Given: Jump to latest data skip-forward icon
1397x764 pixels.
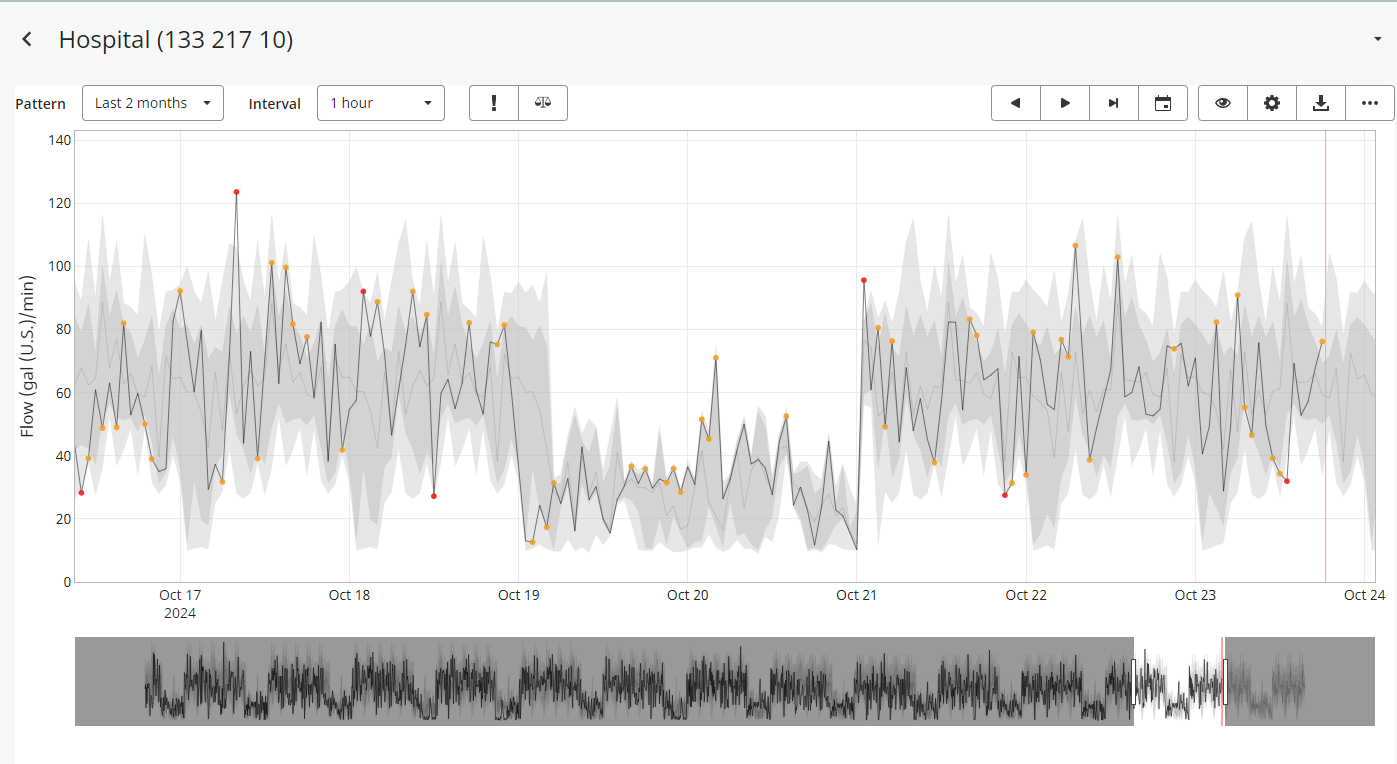Looking at the screenshot, I should [x=1114, y=103].
